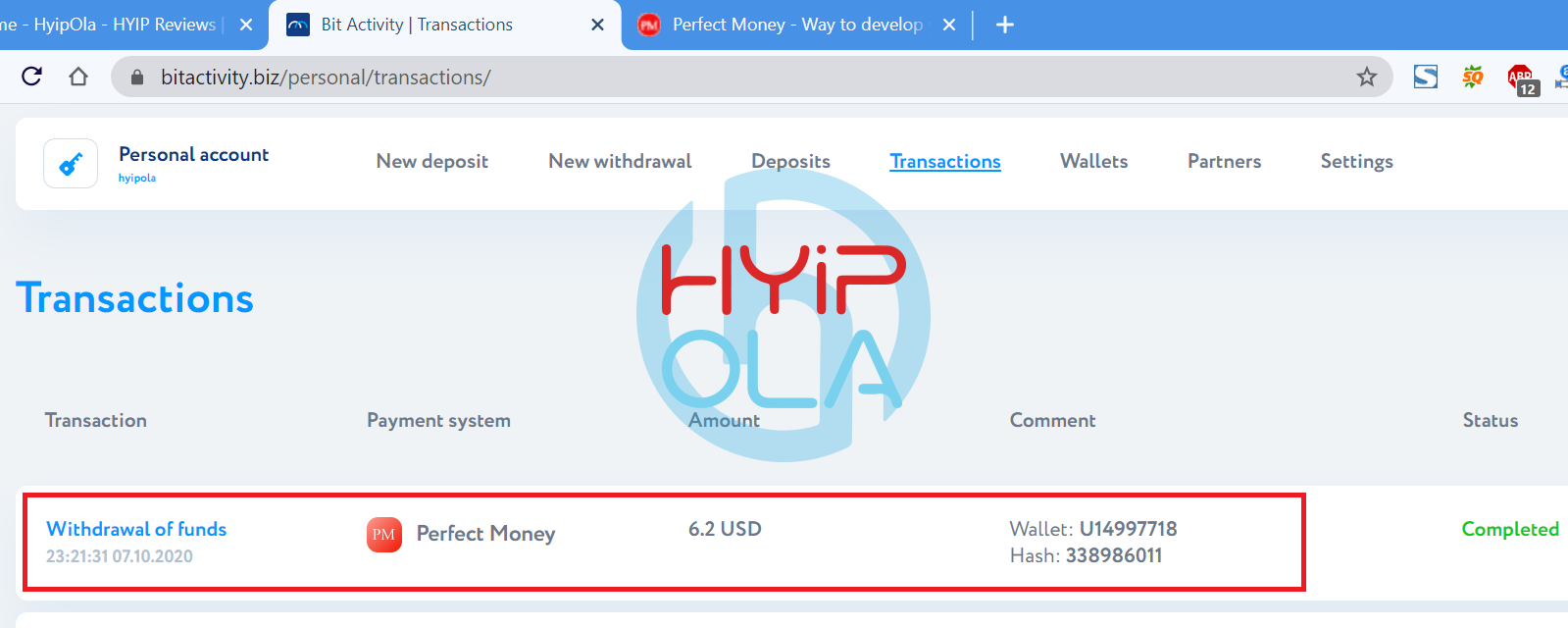The height and width of the screenshot is (628, 1568).
Task: Click the Withdrawal of funds transaction link
Action: point(136,529)
